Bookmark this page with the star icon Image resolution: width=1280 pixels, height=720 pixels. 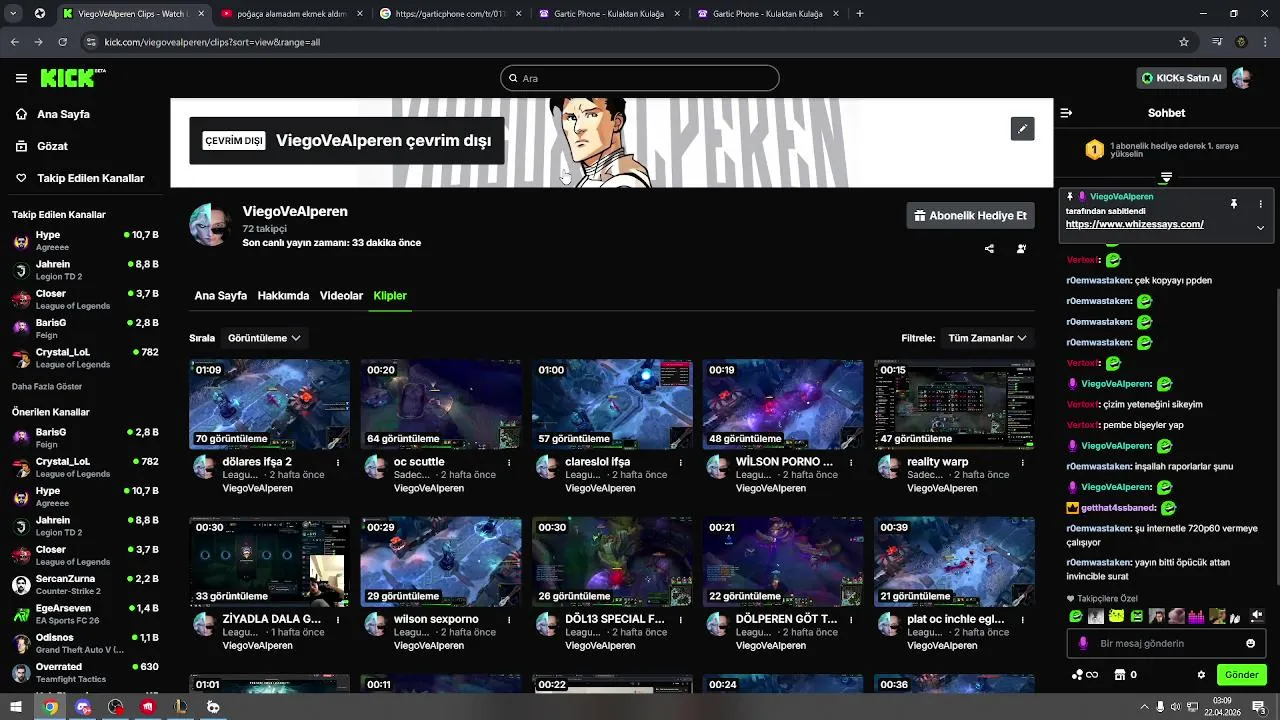tap(1184, 42)
